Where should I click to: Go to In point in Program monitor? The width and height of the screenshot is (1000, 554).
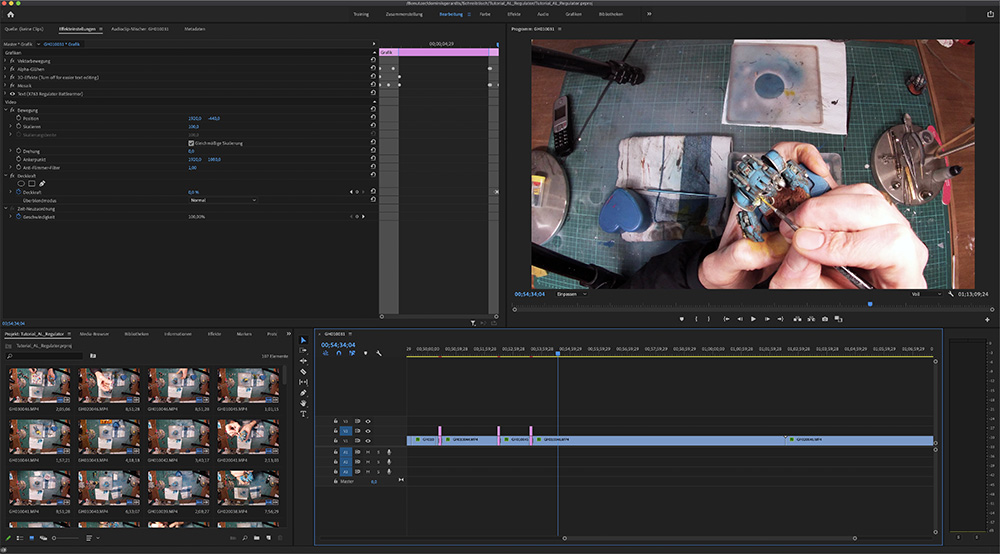[x=726, y=319]
